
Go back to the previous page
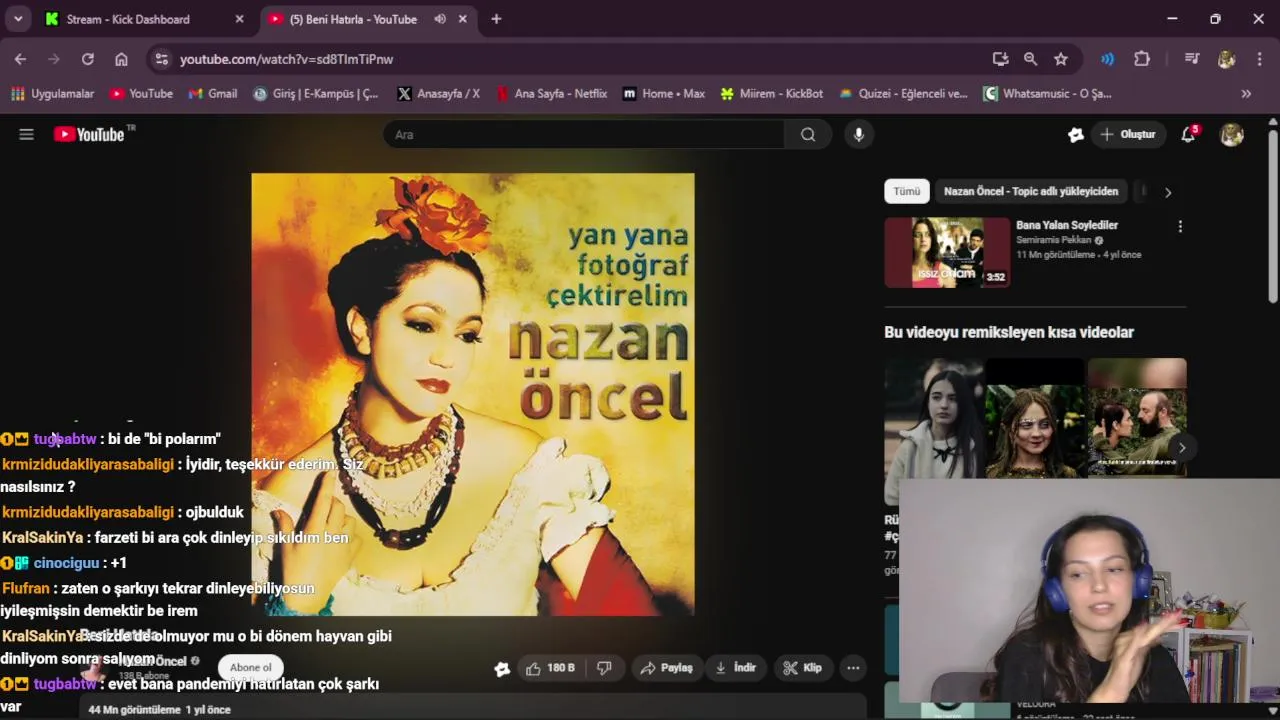point(20,59)
